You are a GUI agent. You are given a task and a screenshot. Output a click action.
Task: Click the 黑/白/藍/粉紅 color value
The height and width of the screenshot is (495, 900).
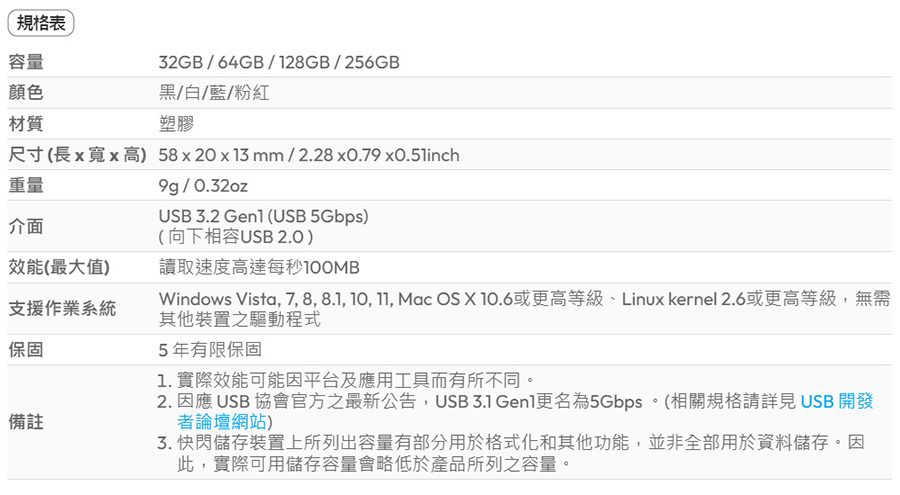(214, 94)
